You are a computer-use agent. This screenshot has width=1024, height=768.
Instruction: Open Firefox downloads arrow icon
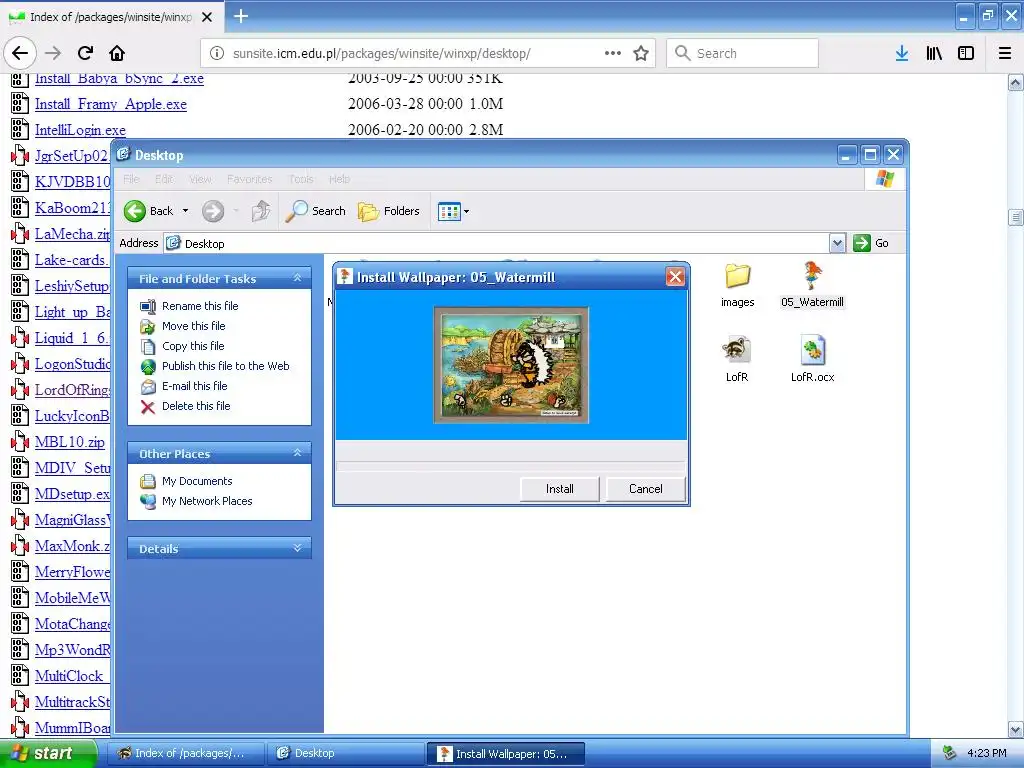point(902,53)
